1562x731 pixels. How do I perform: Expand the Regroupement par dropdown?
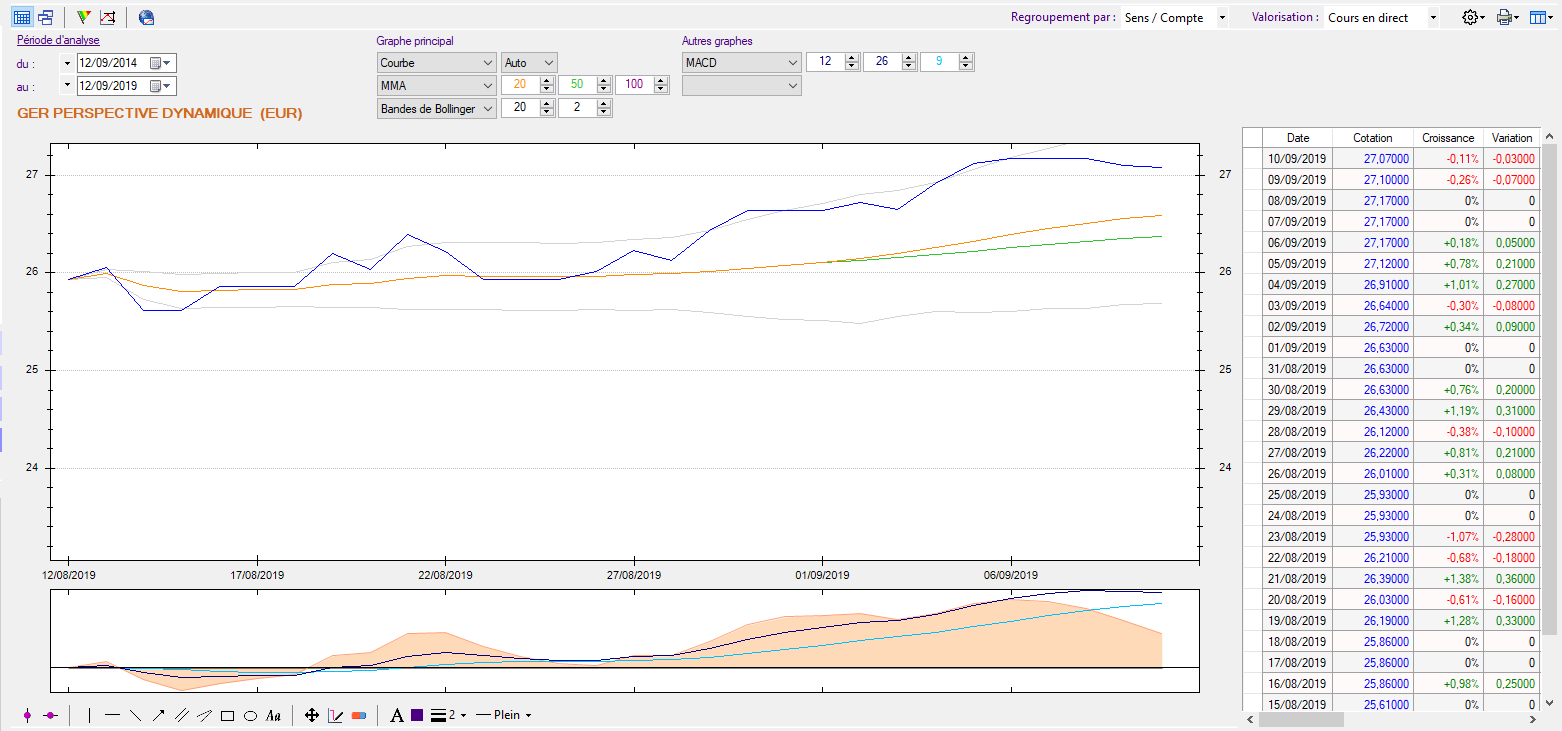tap(1222, 17)
